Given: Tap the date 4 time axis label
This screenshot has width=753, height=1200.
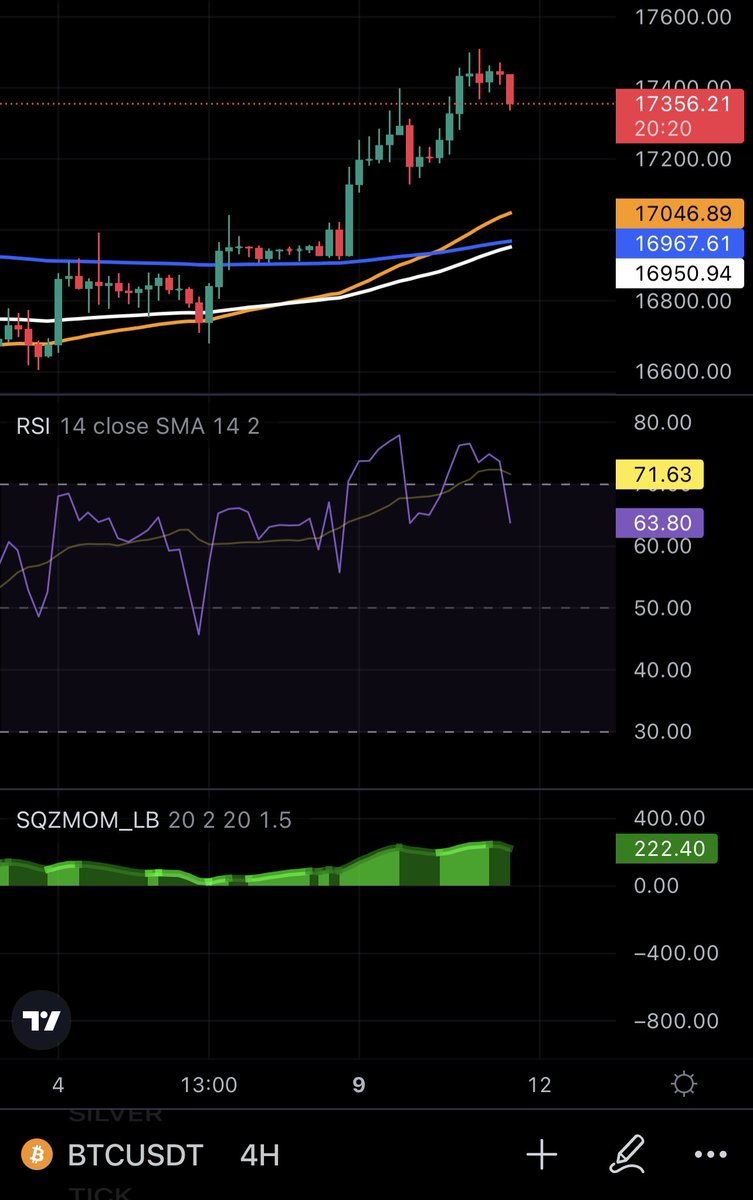Looking at the screenshot, I should (x=58, y=1084).
